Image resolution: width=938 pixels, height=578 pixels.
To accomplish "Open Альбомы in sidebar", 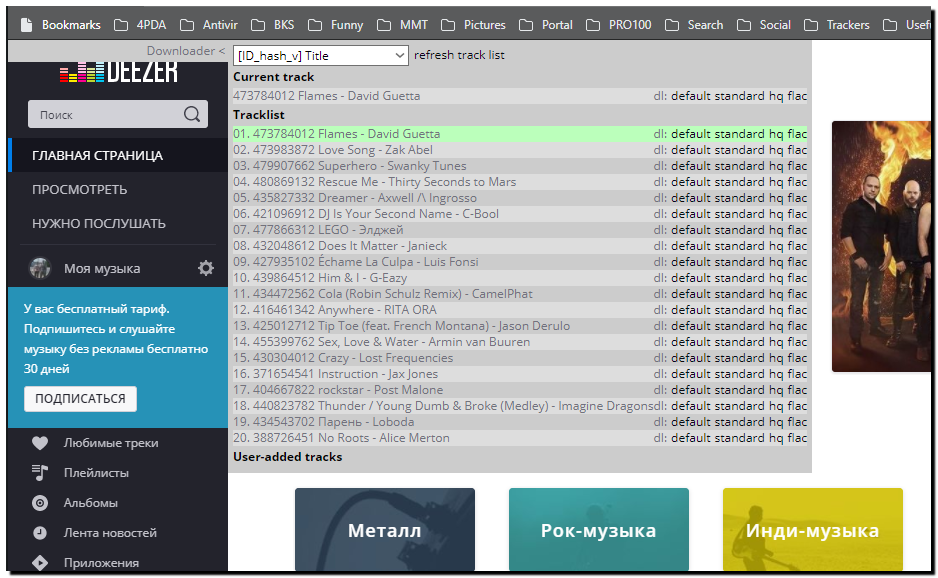I will click(x=91, y=503).
